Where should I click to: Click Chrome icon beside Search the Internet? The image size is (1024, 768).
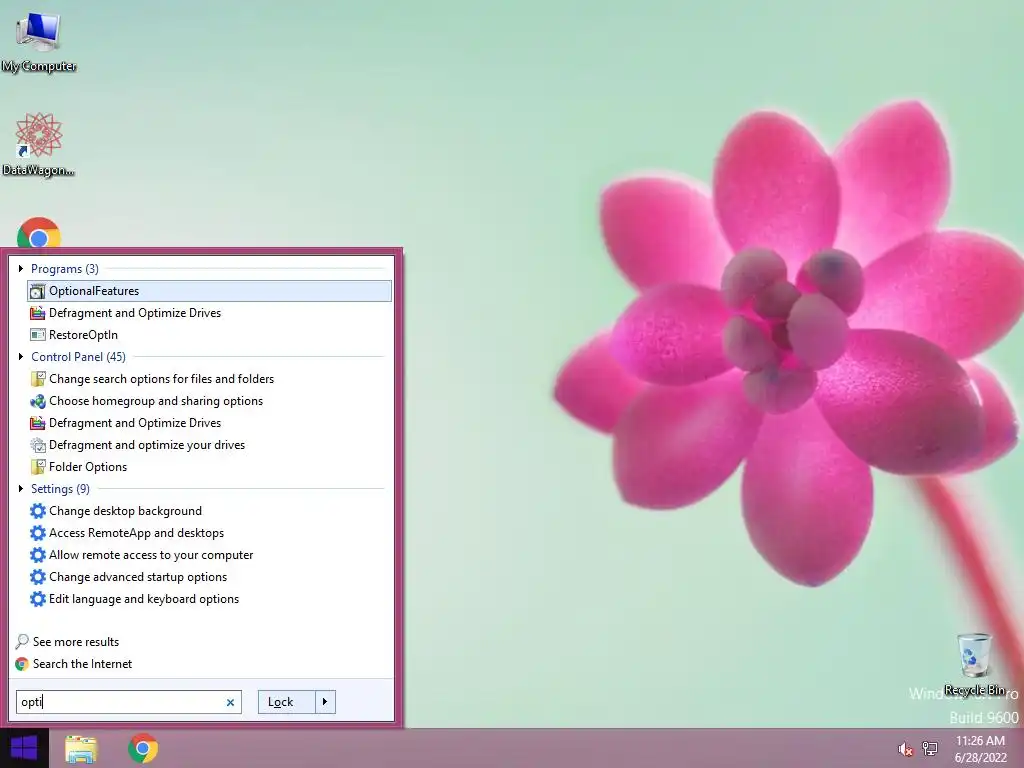point(22,664)
